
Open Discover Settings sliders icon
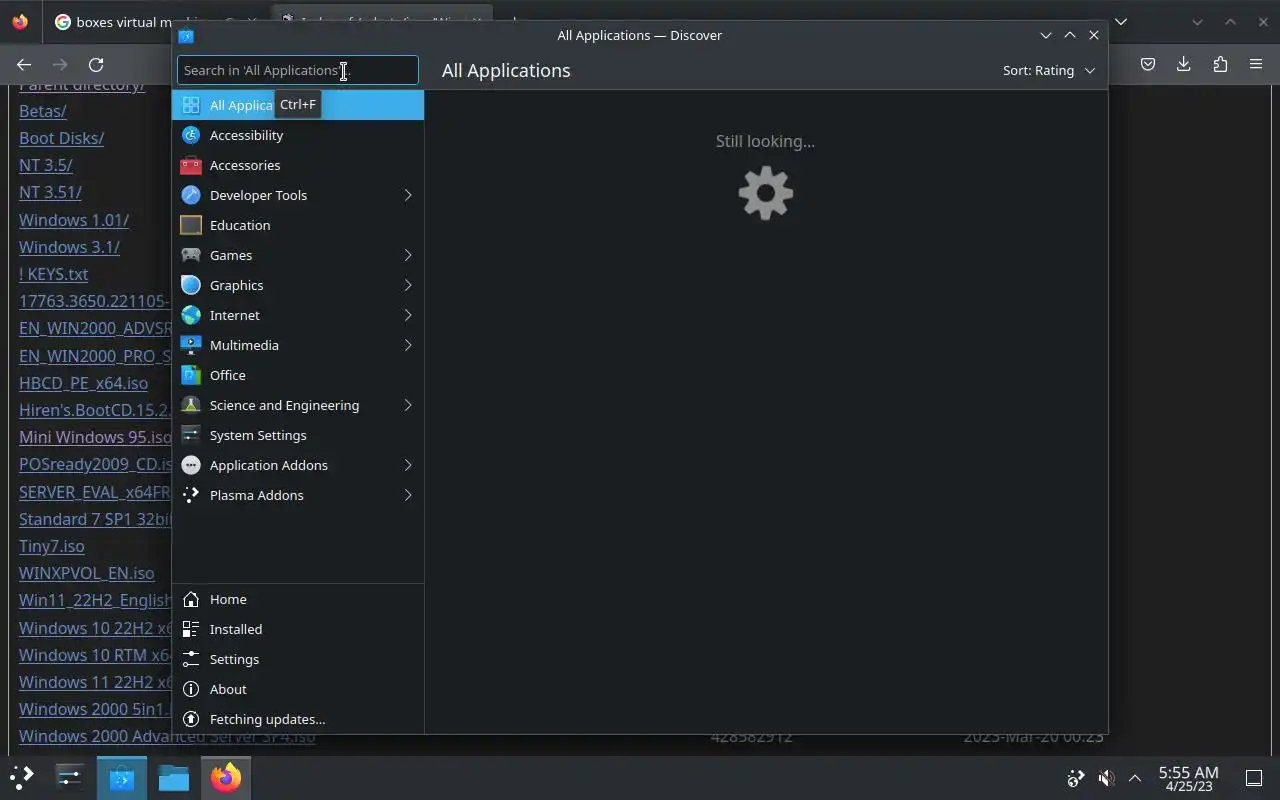(191, 659)
